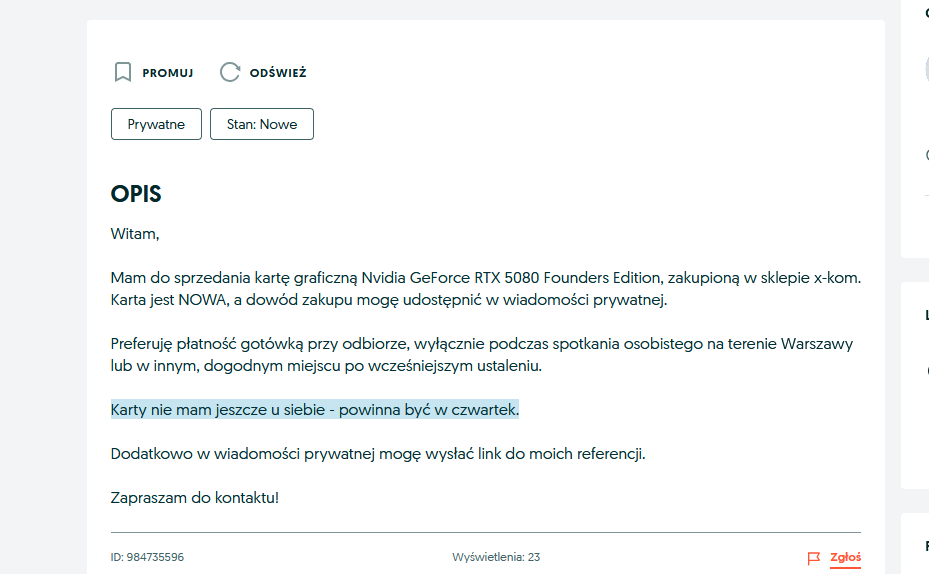The width and height of the screenshot is (929, 574).
Task: Click the Wyświetlenia: 23 view counter
Action: pyautogui.click(x=496, y=557)
